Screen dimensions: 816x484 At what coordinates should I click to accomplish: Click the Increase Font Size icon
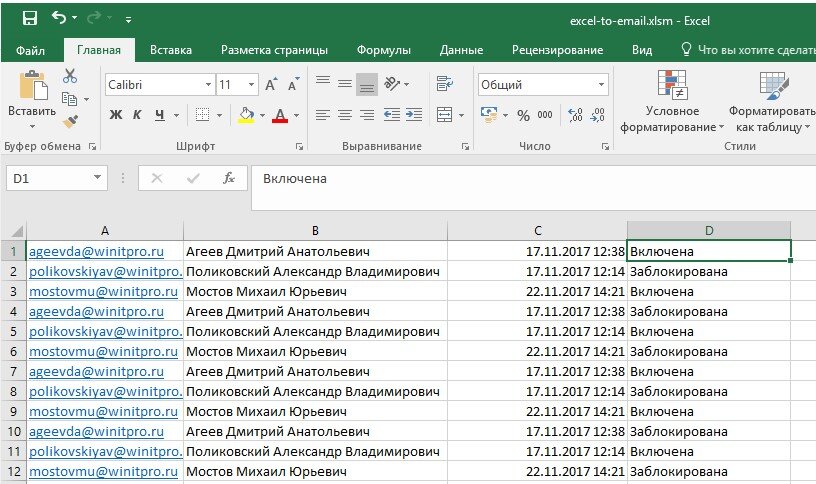click(271, 84)
